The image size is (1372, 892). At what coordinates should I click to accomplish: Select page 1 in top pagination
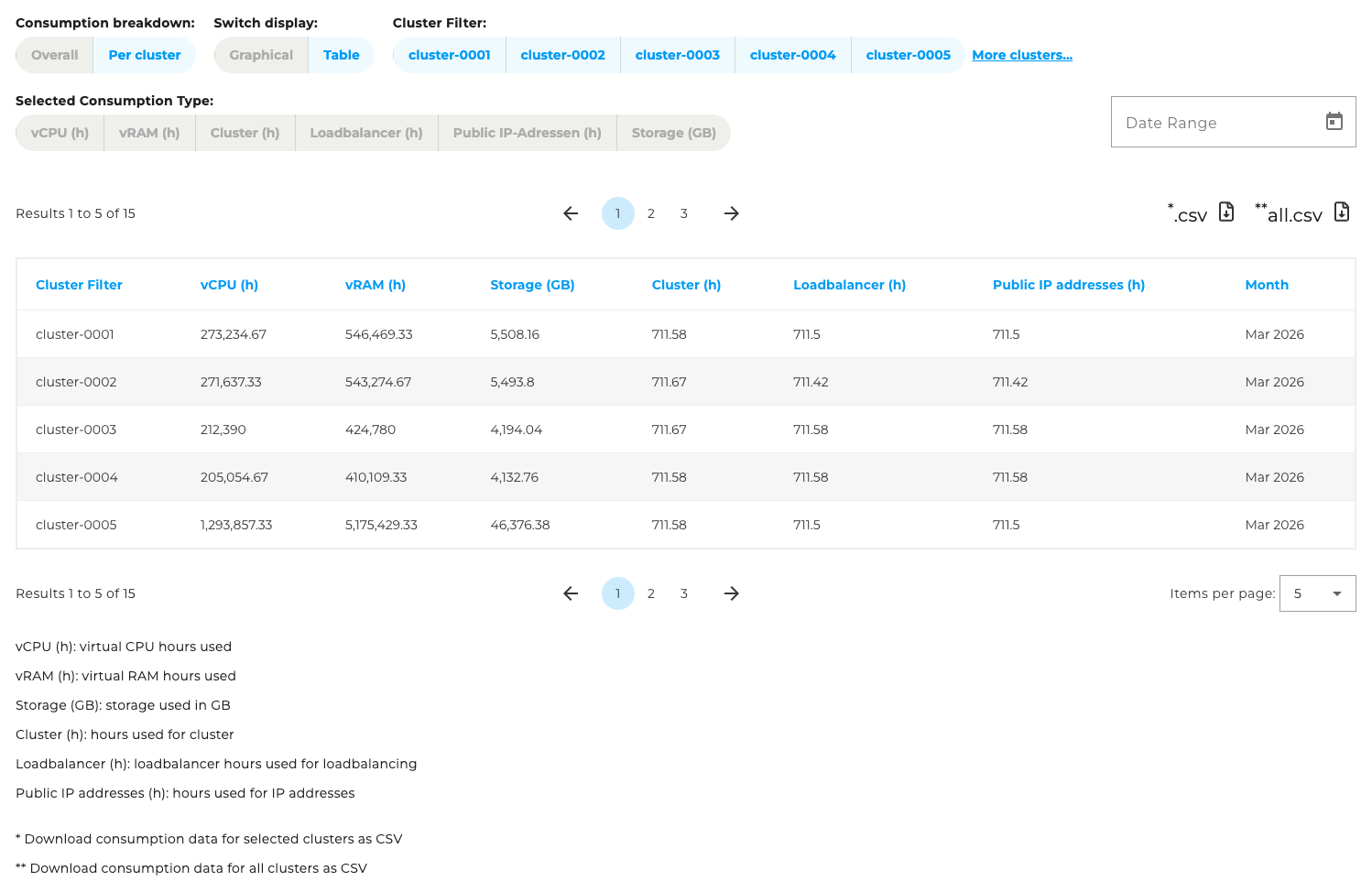tap(618, 213)
